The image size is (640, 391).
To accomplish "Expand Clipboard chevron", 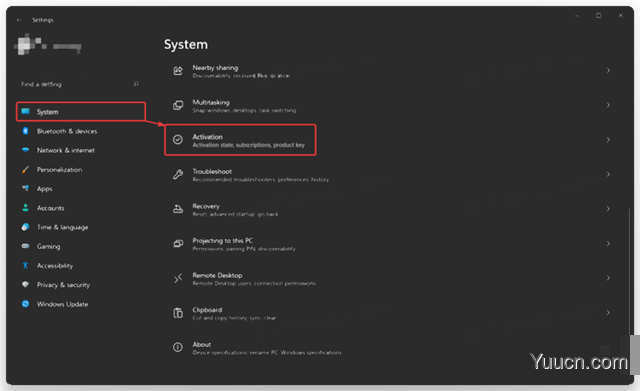I will (607, 313).
